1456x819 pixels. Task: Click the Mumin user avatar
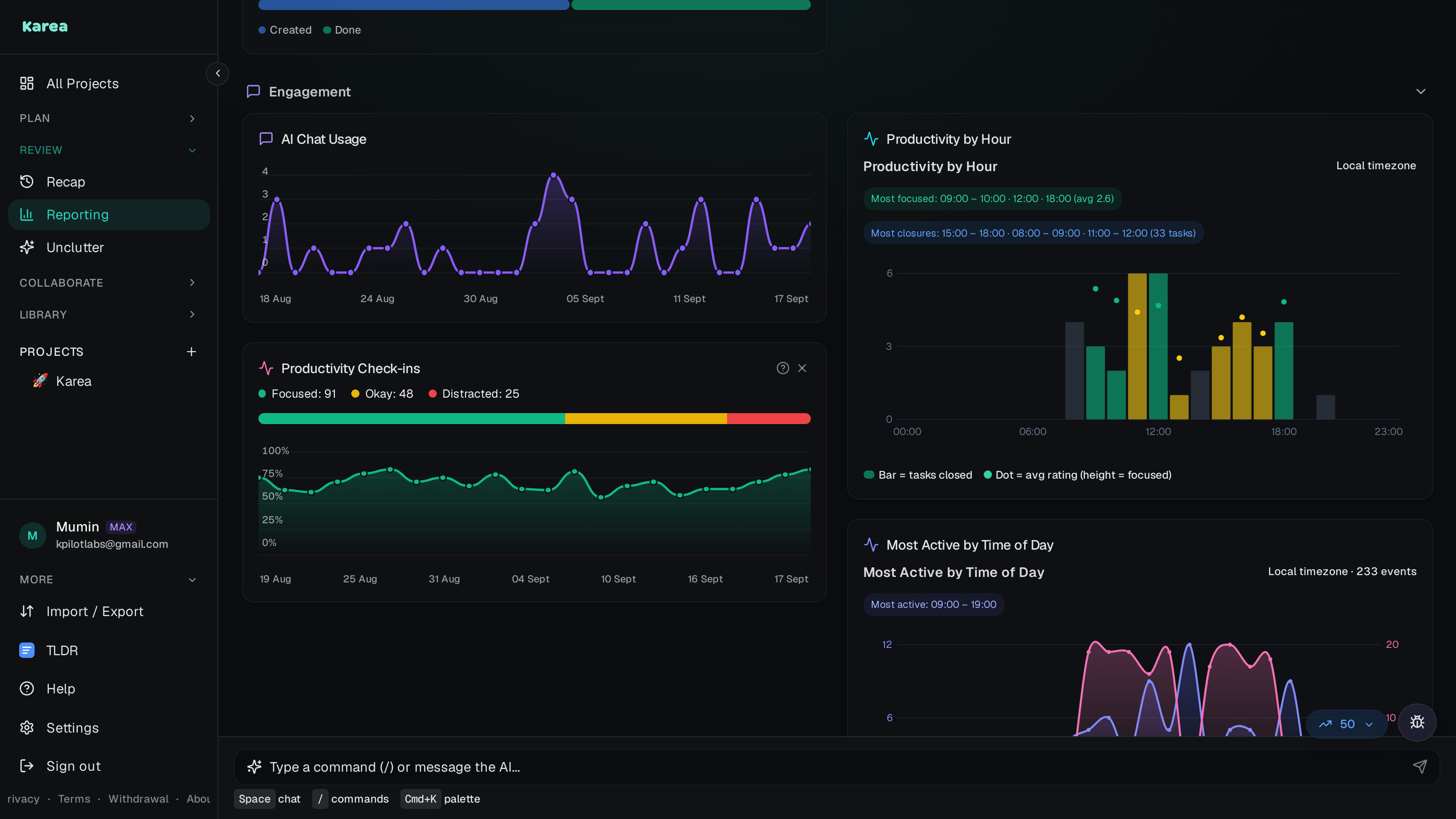[32, 535]
